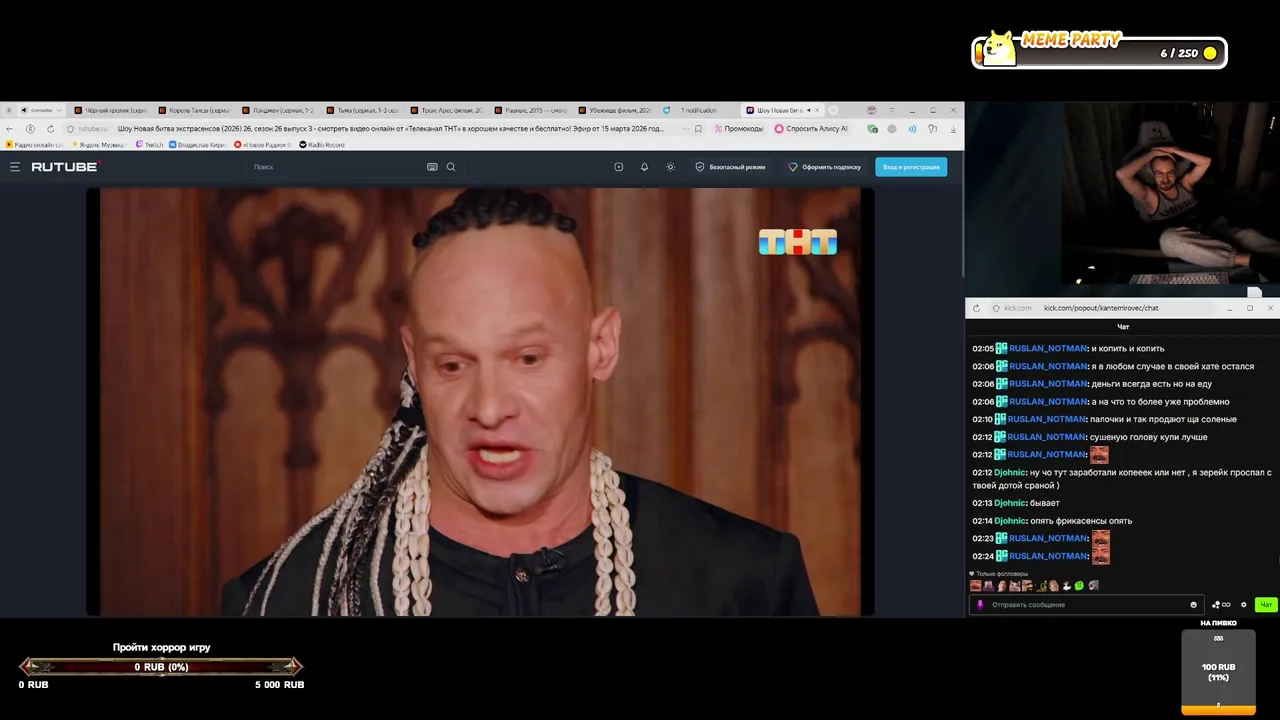The height and width of the screenshot is (720, 1280).
Task: Click the chat window kick.com address bar
Action: tap(1100, 308)
